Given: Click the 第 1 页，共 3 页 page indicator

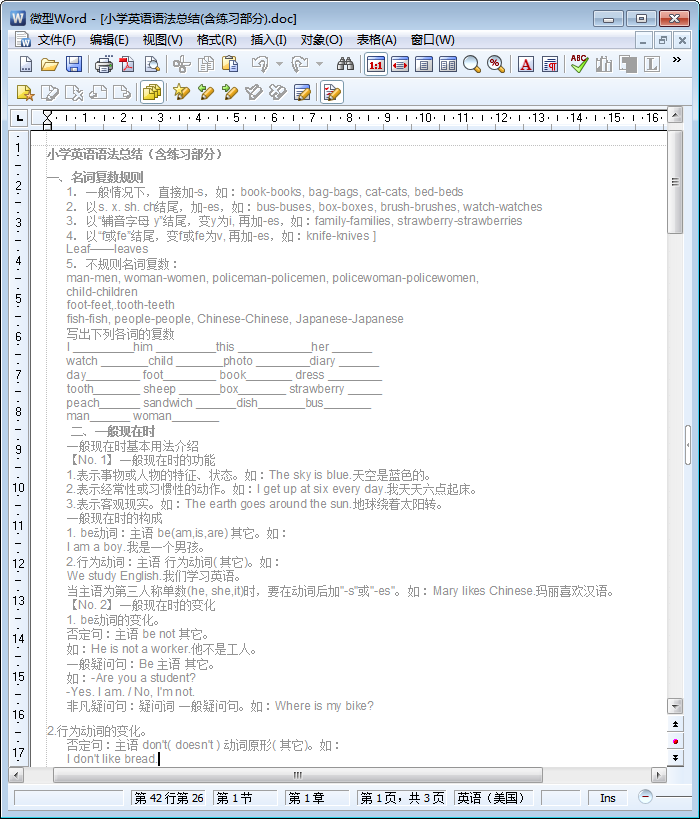Looking at the screenshot, I should click(x=402, y=798).
